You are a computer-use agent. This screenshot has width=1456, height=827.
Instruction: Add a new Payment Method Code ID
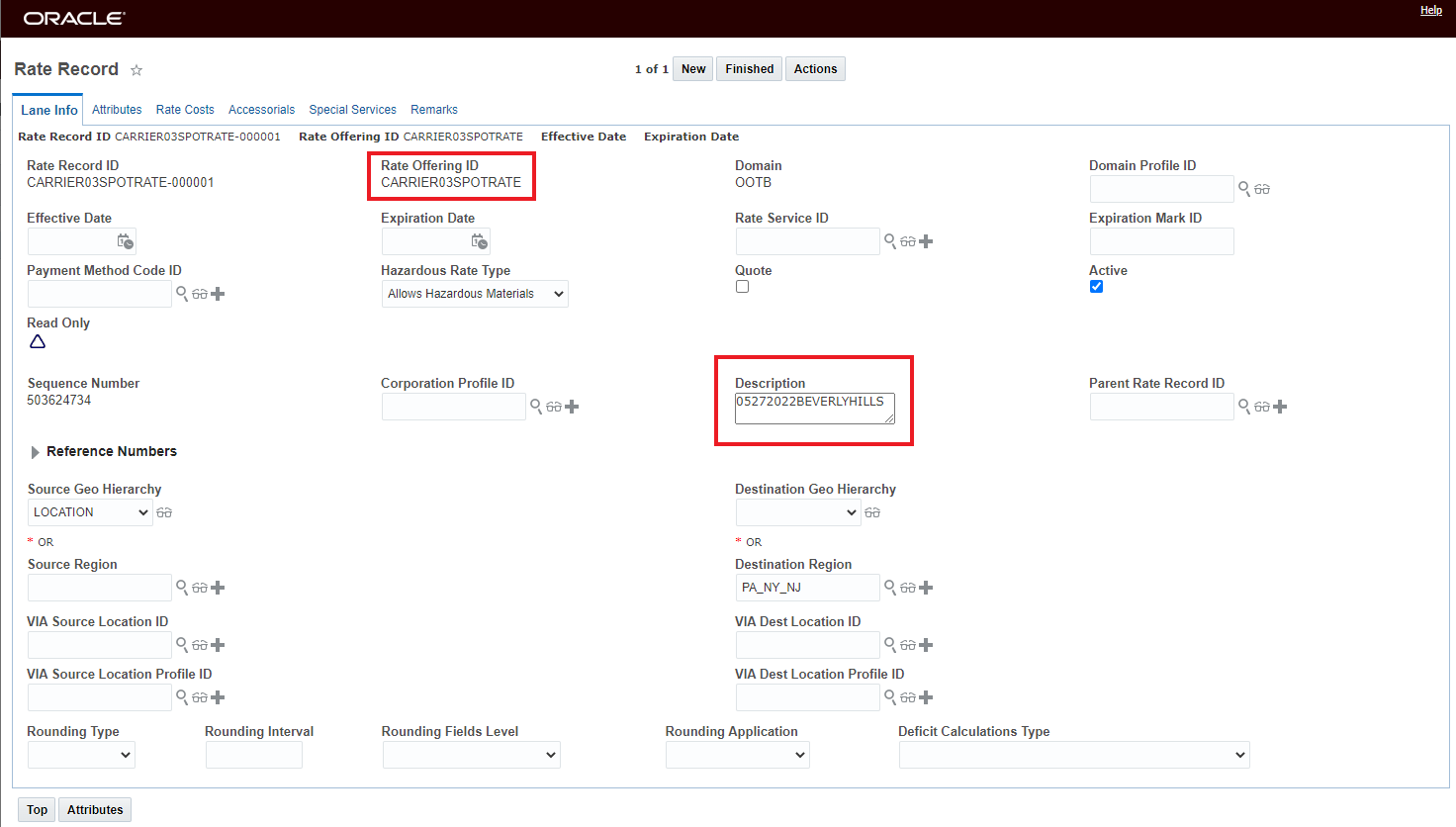click(x=218, y=294)
